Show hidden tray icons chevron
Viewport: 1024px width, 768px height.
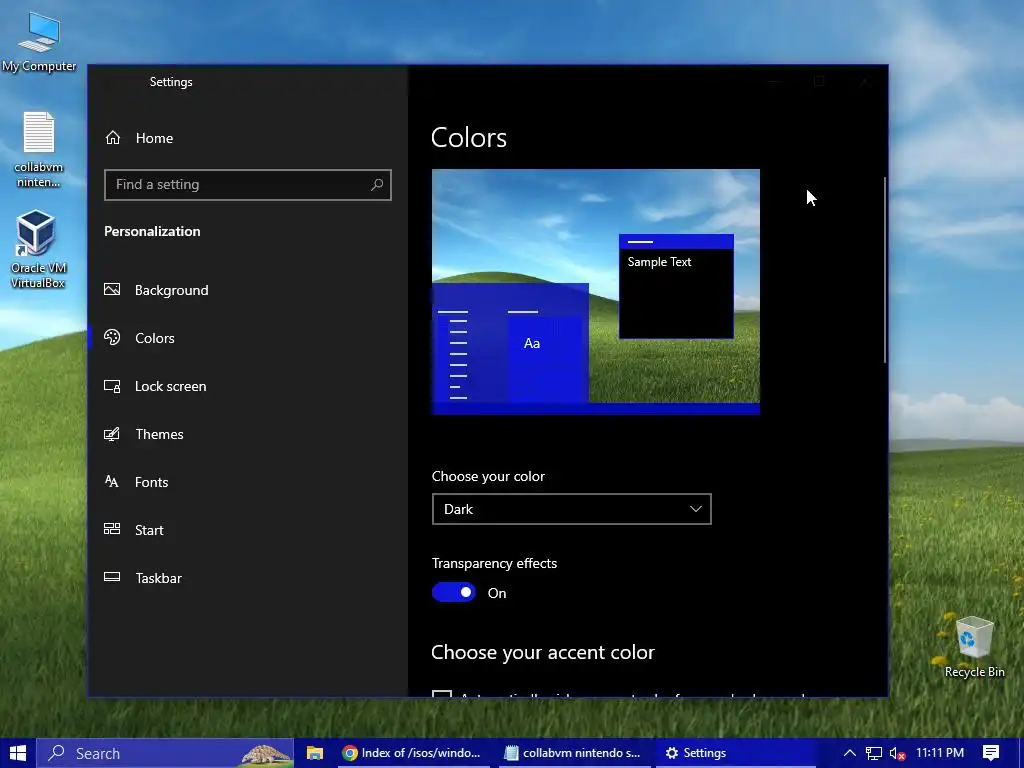pyautogui.click(x=850, y=753)
